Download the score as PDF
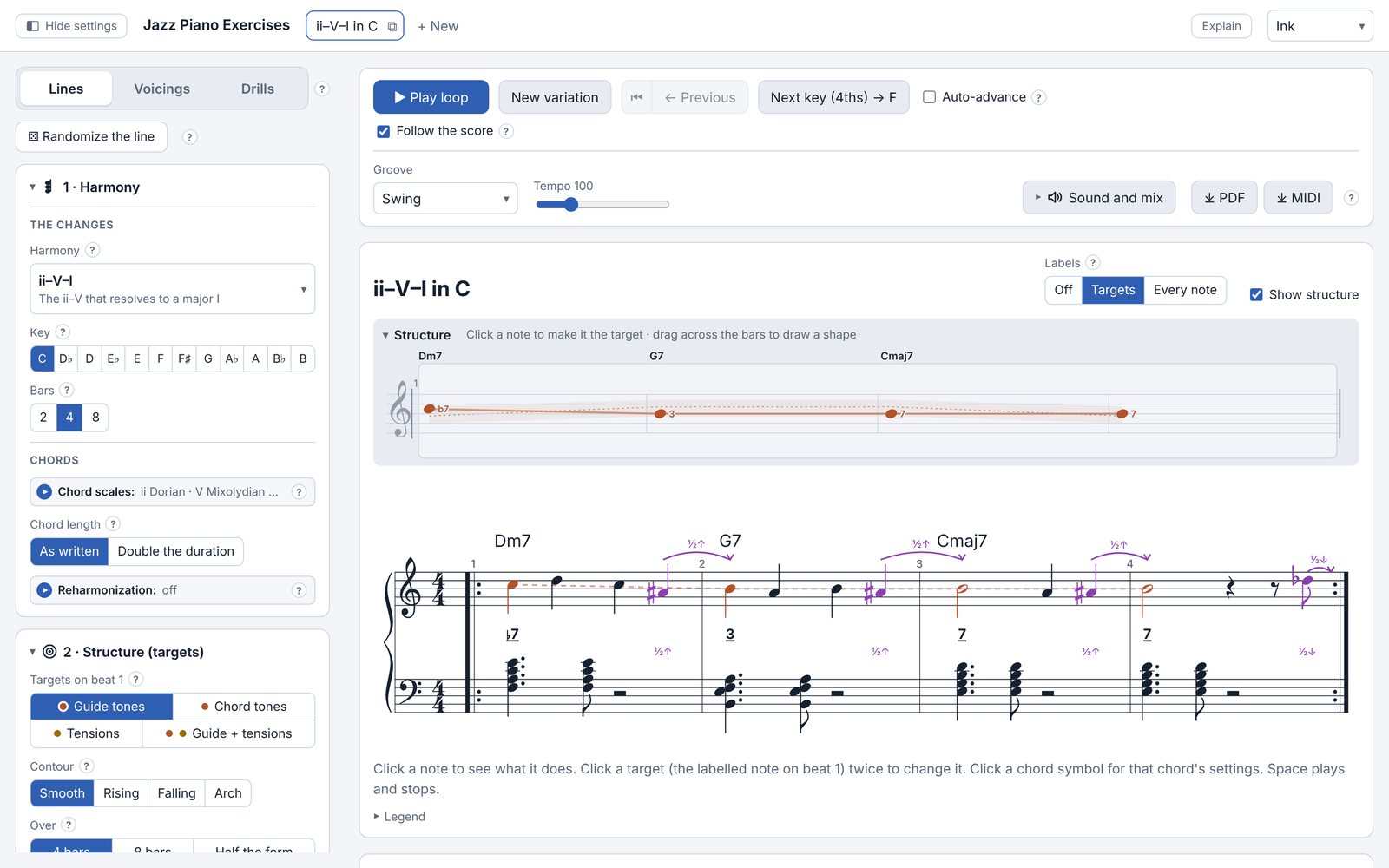Screen dimensions: 1389x868 point(1224,198)
